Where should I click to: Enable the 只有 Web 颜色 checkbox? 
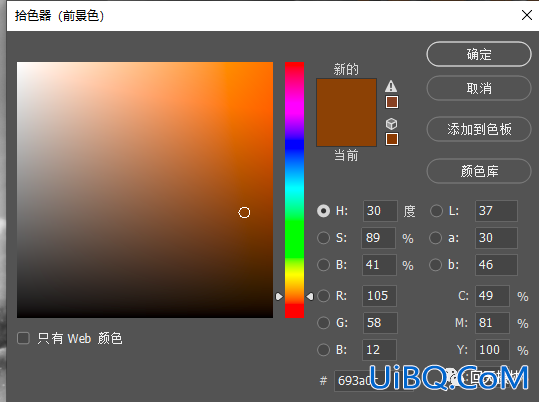[23, 338]
